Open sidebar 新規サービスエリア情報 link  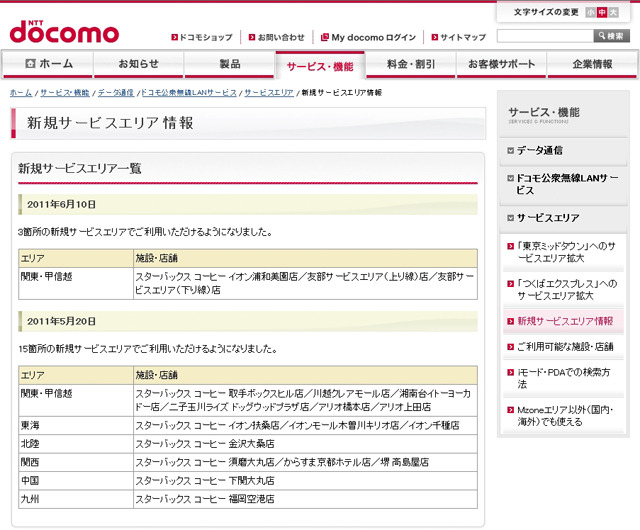[565, 321]
